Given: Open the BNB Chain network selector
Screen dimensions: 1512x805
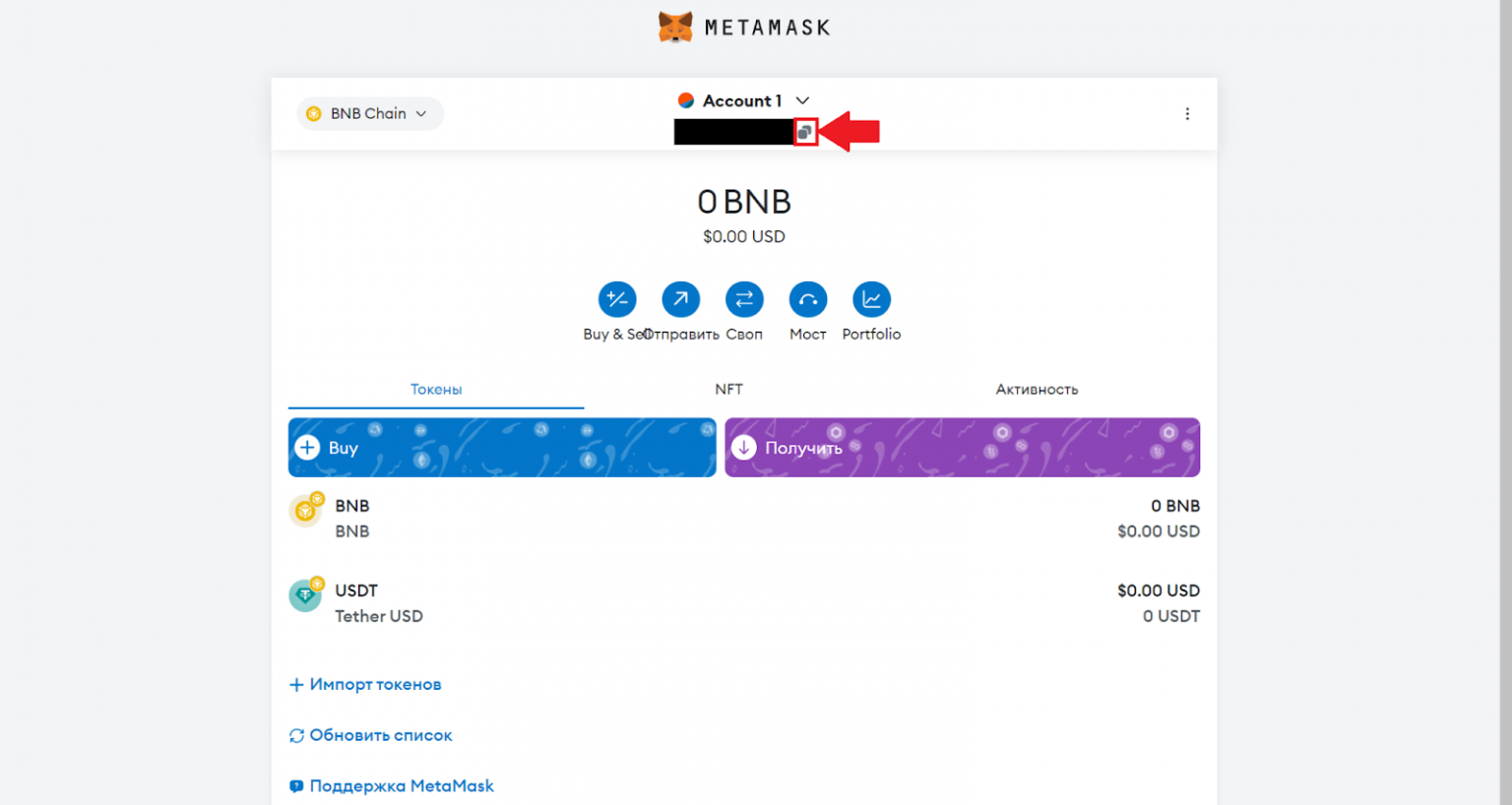Looking at the screenshot, I should [369, 113].
